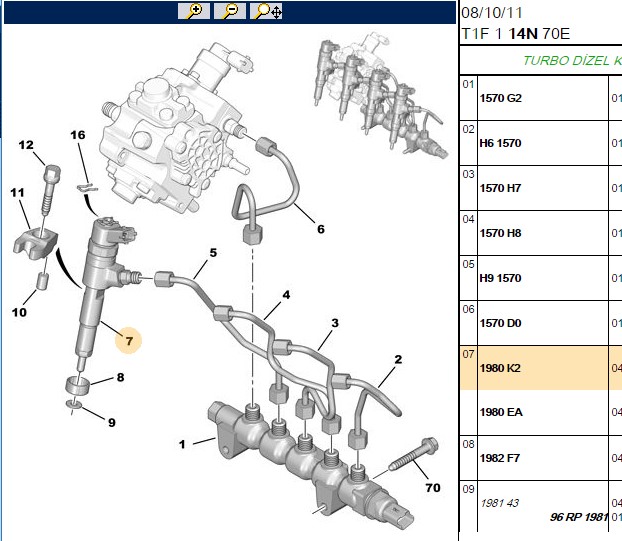Click callout number 16 clip label
Image resolution: width=622 pixels, height=541 pixels.
(x=78, y=135)
